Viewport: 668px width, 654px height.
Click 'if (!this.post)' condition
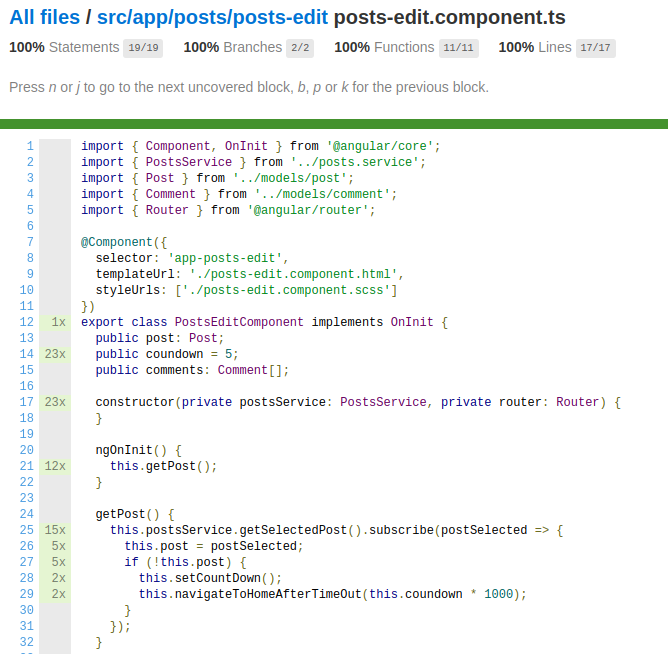(178, 562)
